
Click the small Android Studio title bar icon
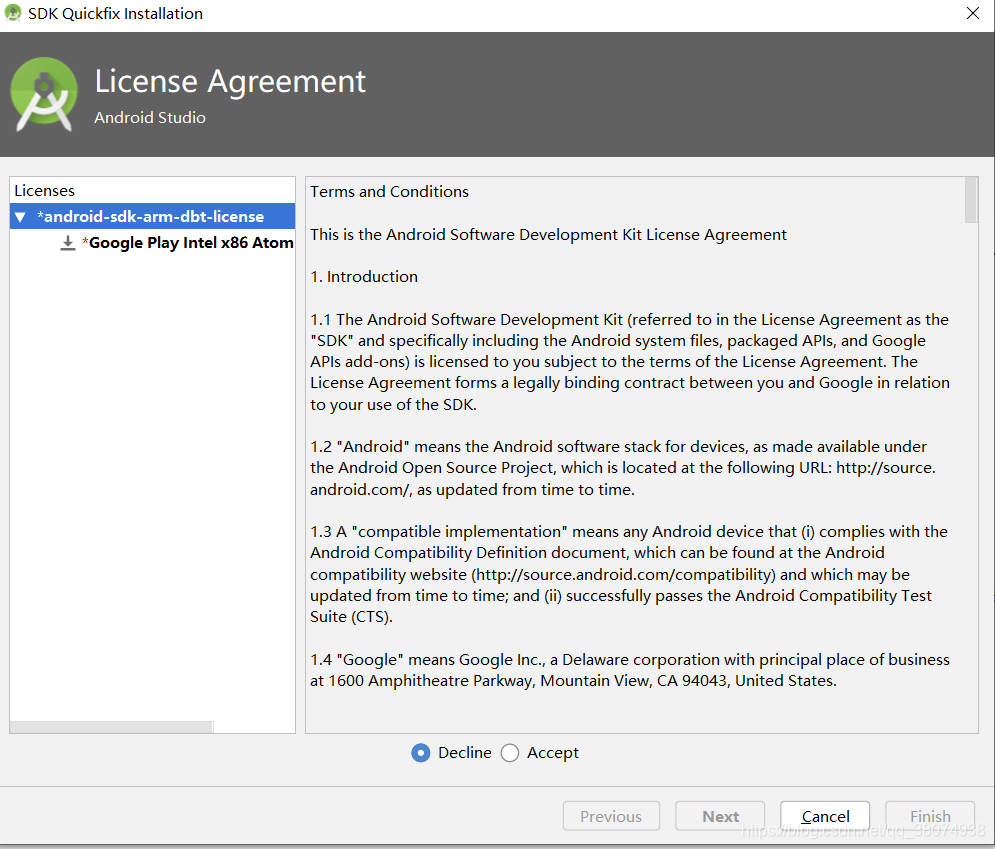pos(13,13)
